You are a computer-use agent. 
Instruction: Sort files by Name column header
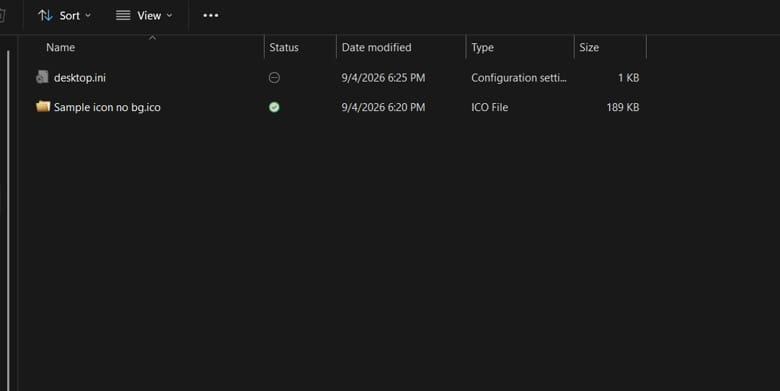[x=60, y=47]
